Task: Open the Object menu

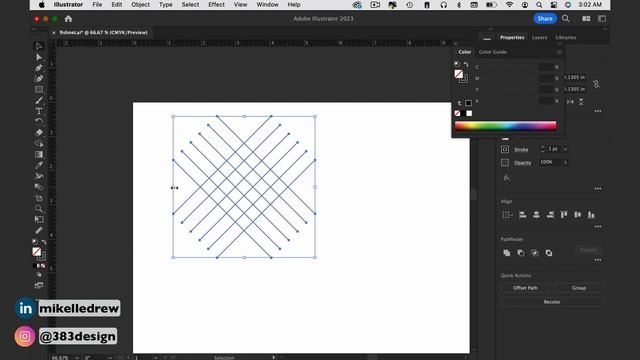Action: pos(140,4)
